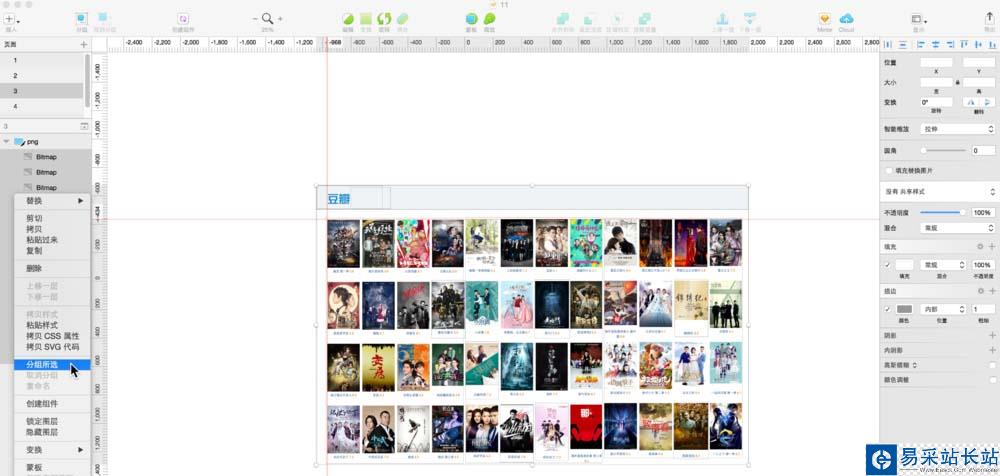
Task: Open the shared style dropdown
Action: tap(939, 191)
